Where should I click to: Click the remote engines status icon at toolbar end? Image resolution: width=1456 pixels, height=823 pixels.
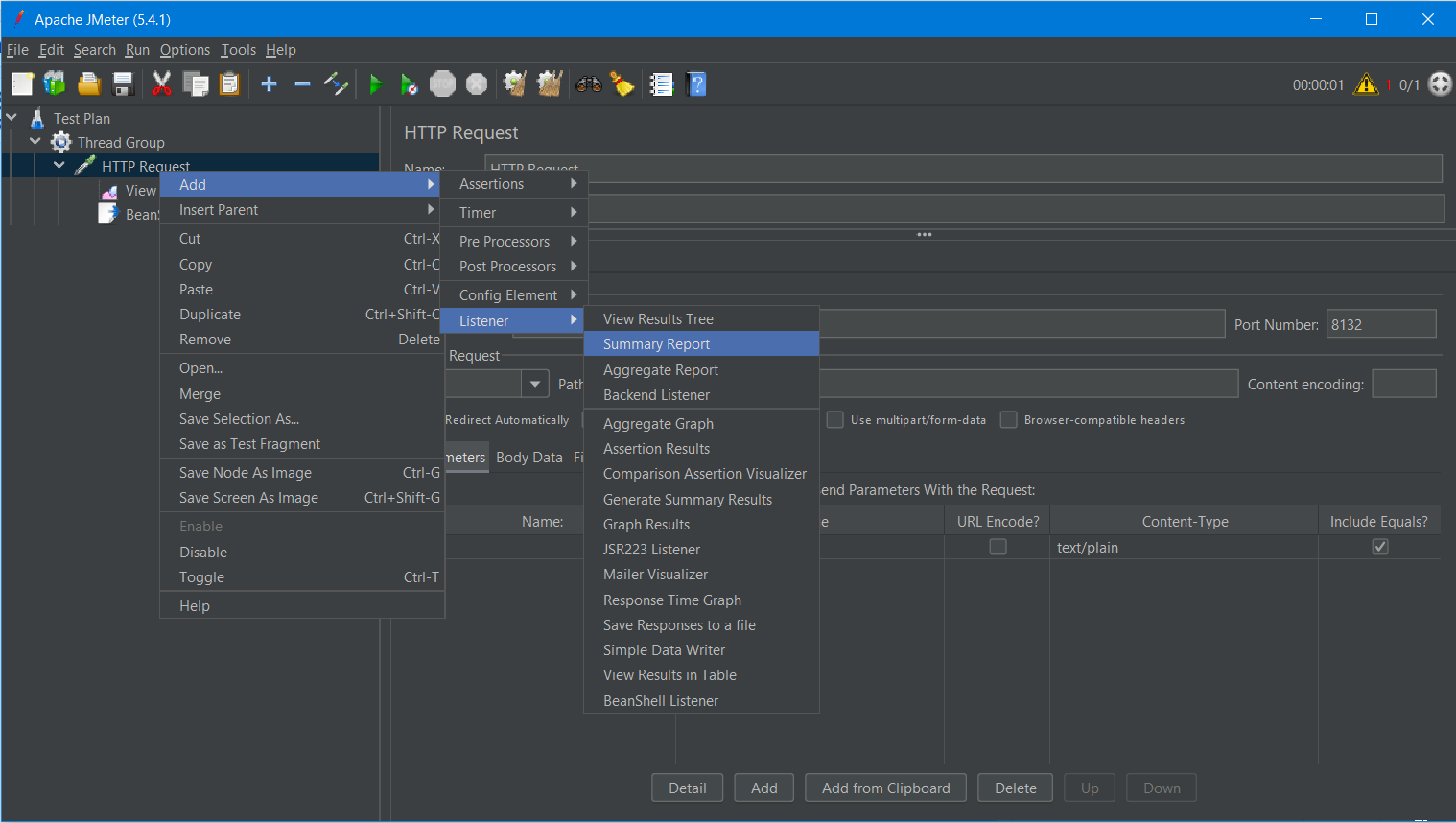click(1440, 84)
